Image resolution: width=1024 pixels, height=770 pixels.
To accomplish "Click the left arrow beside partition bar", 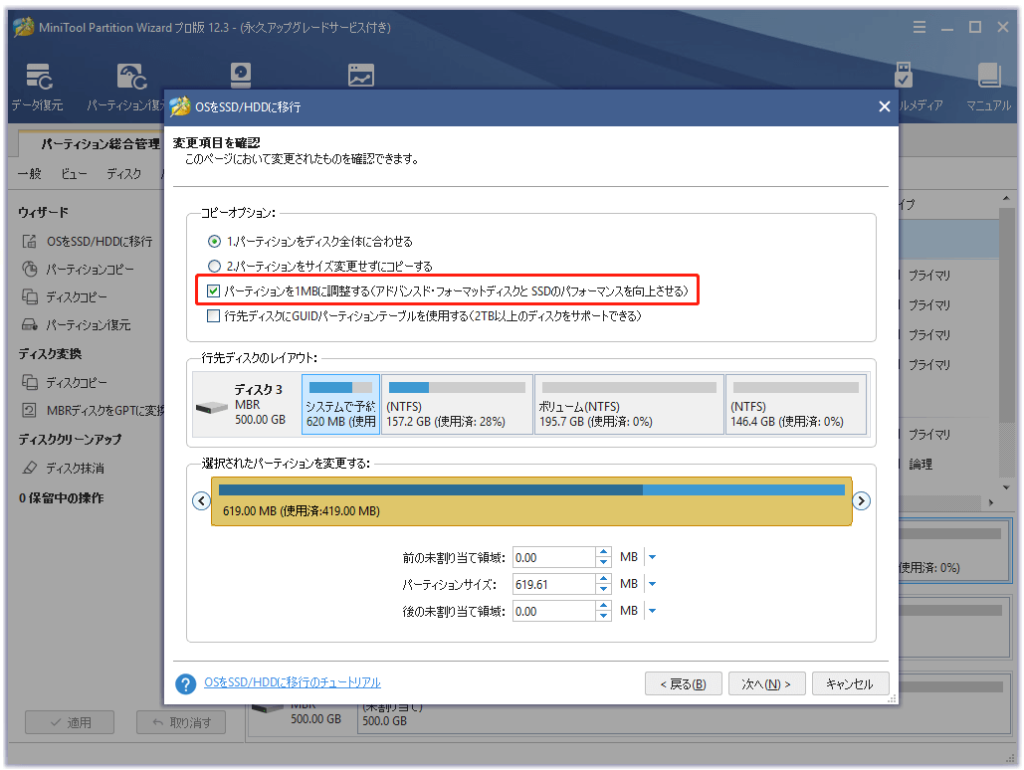I will pyautogui.click(x=201, y=501).
